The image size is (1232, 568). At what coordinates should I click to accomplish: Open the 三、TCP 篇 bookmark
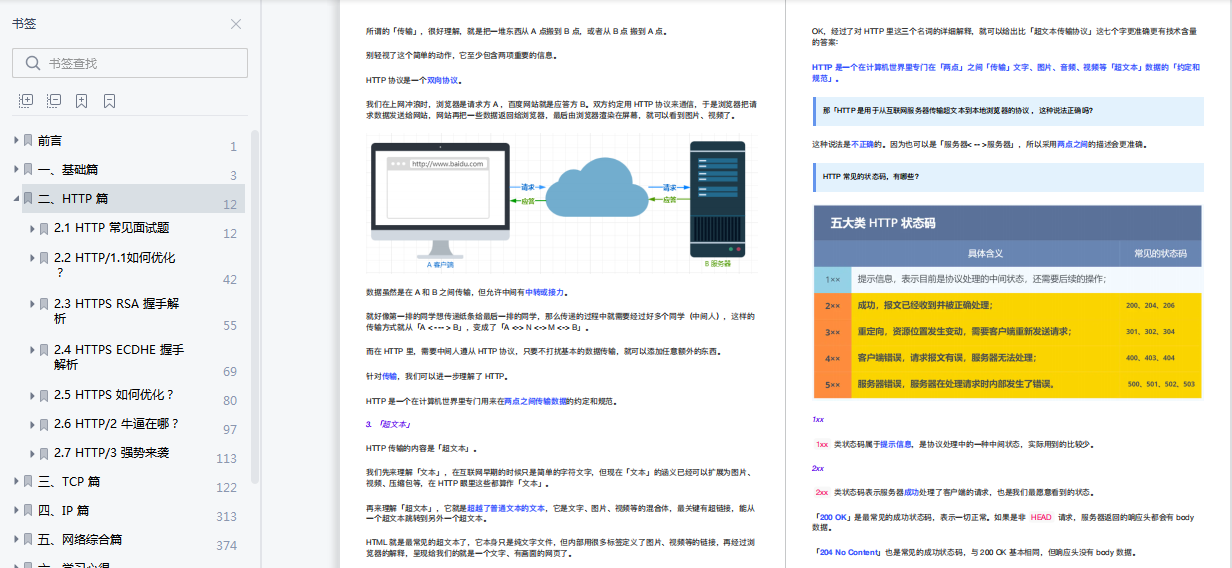pyautogui.click(x=69, y=482)
